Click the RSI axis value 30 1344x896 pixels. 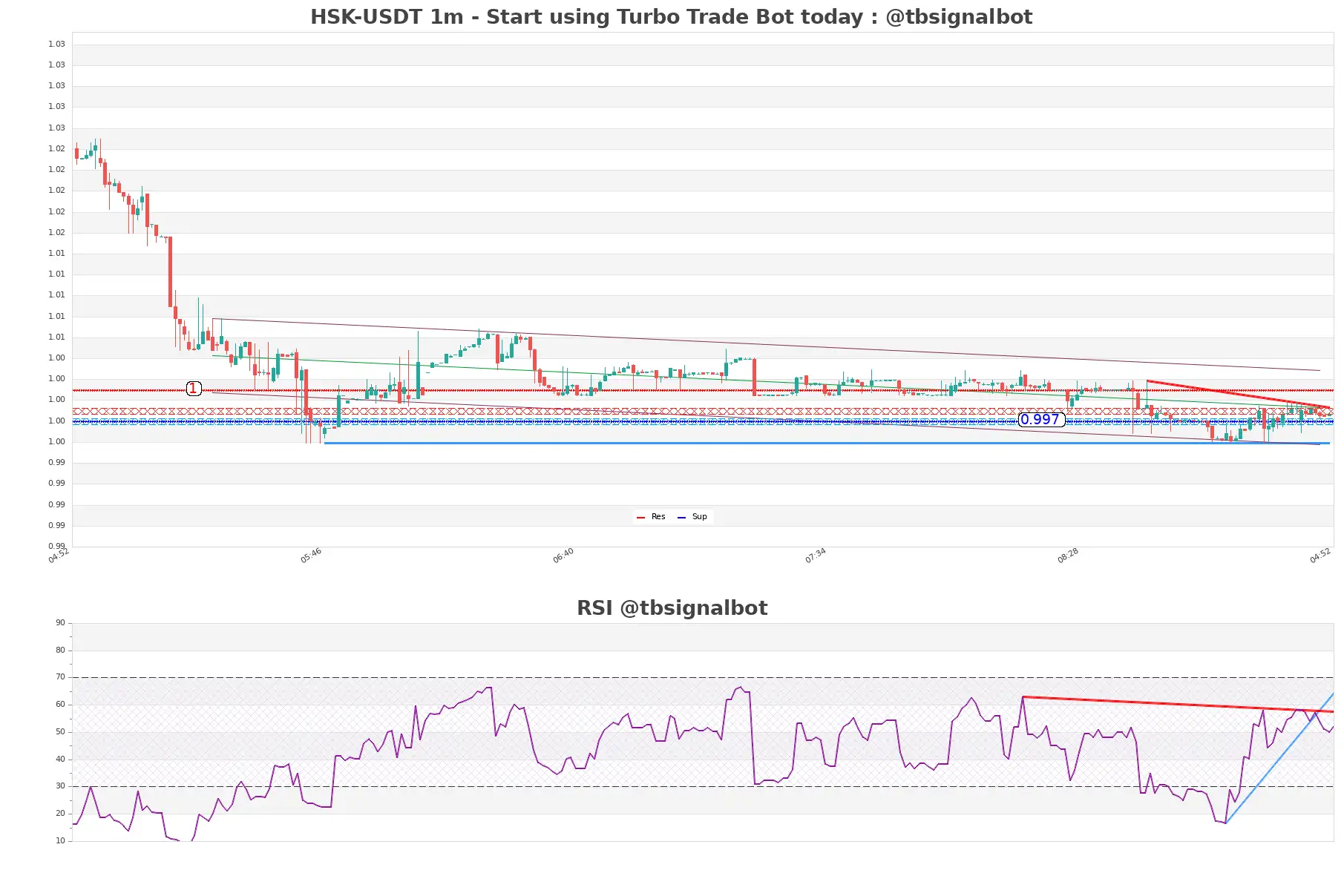[60, 786]
